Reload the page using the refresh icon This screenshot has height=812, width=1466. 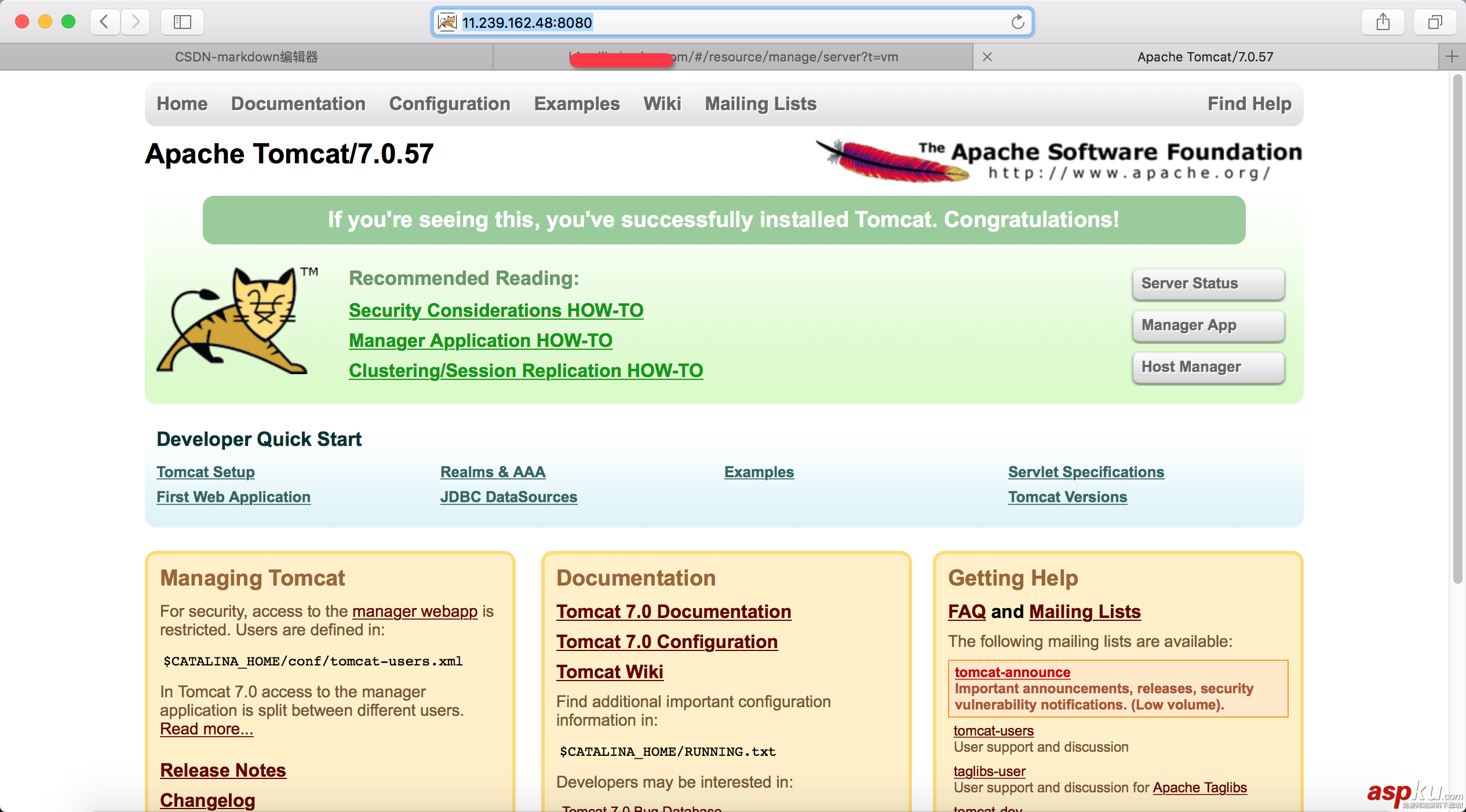point(1018,22)
